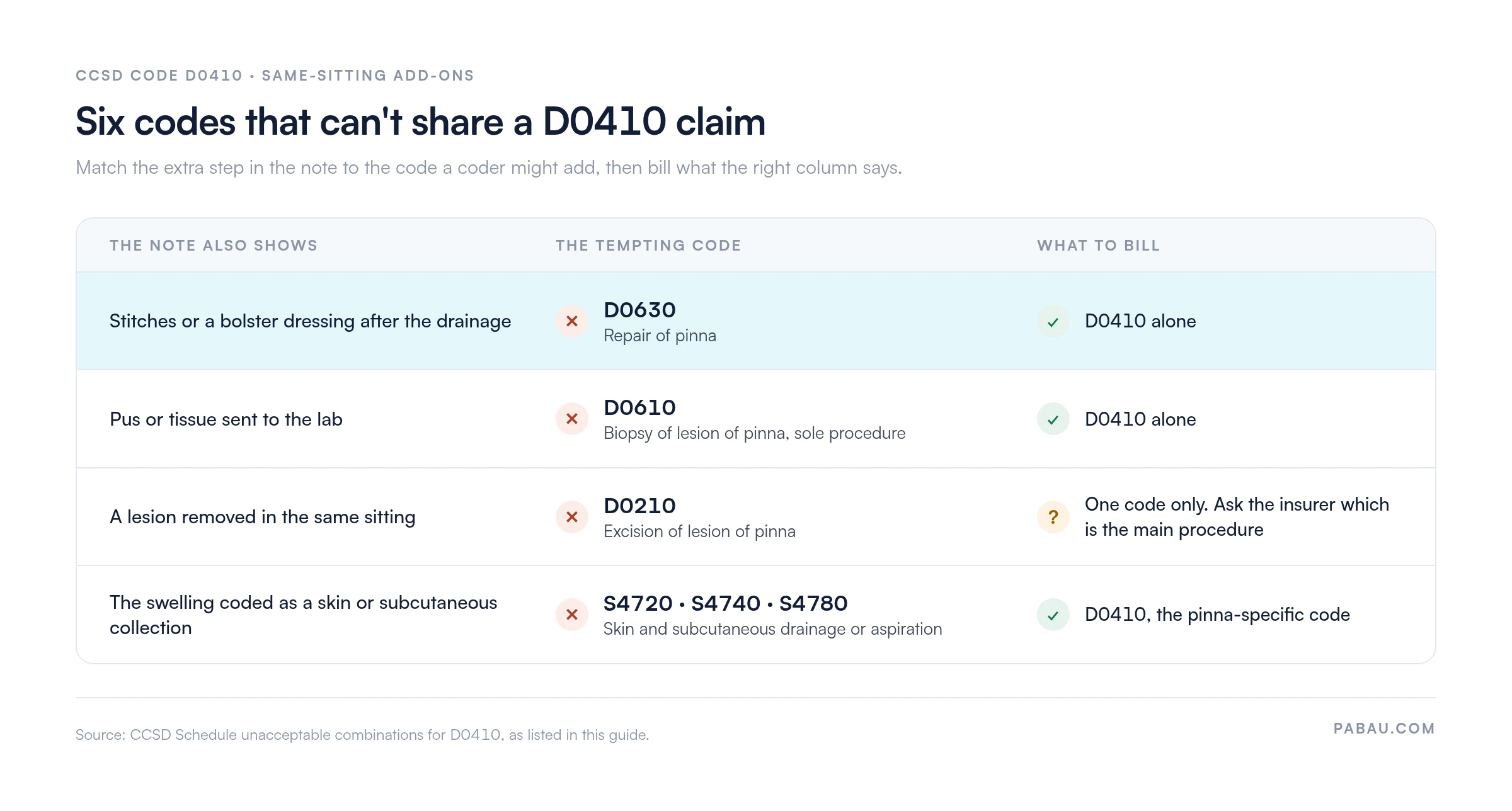Screen dimensions: 1512x811
Task: Select 'The Note Also Shows' column header
Action: point(214,246)
